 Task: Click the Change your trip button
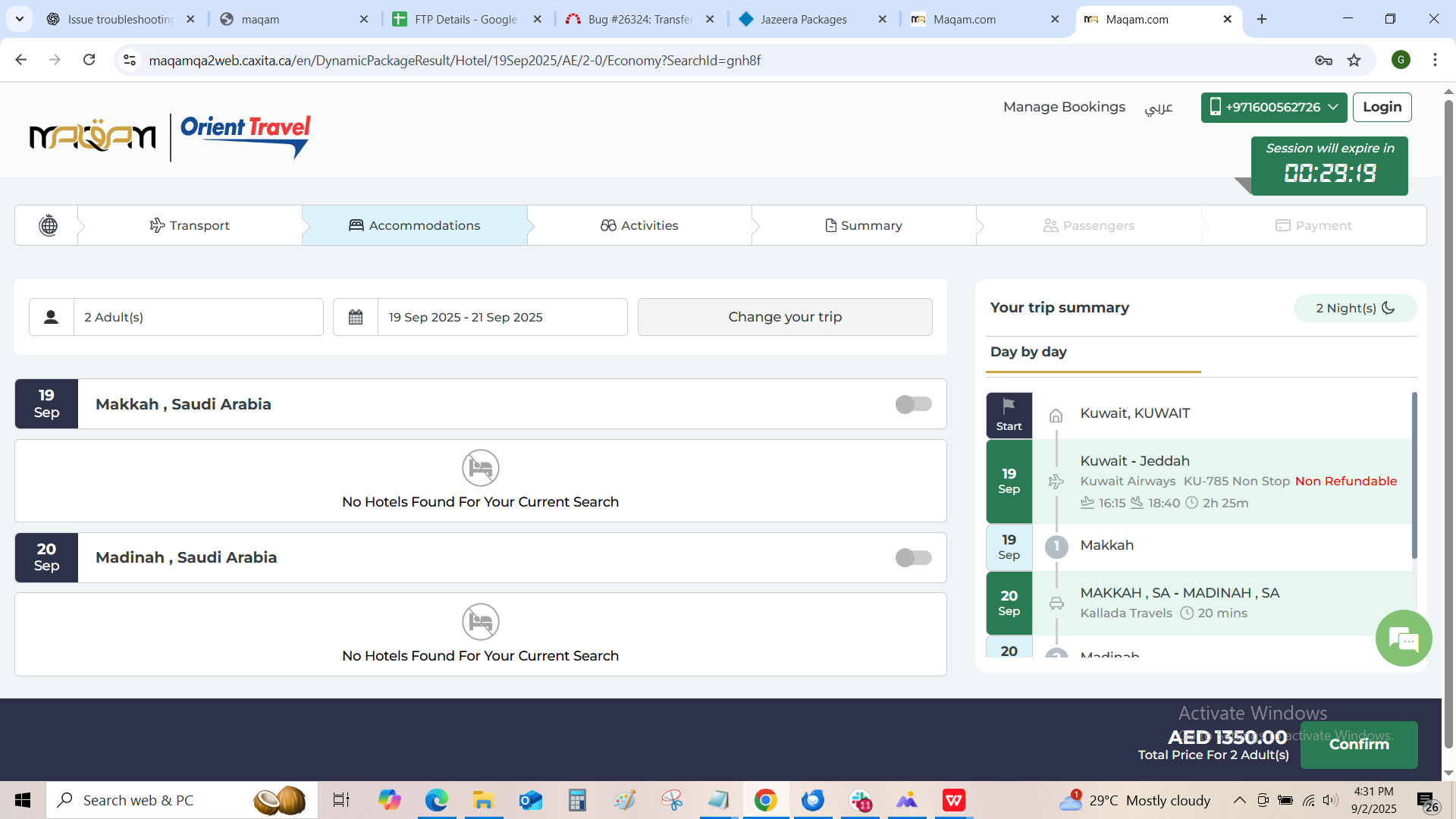785,317
